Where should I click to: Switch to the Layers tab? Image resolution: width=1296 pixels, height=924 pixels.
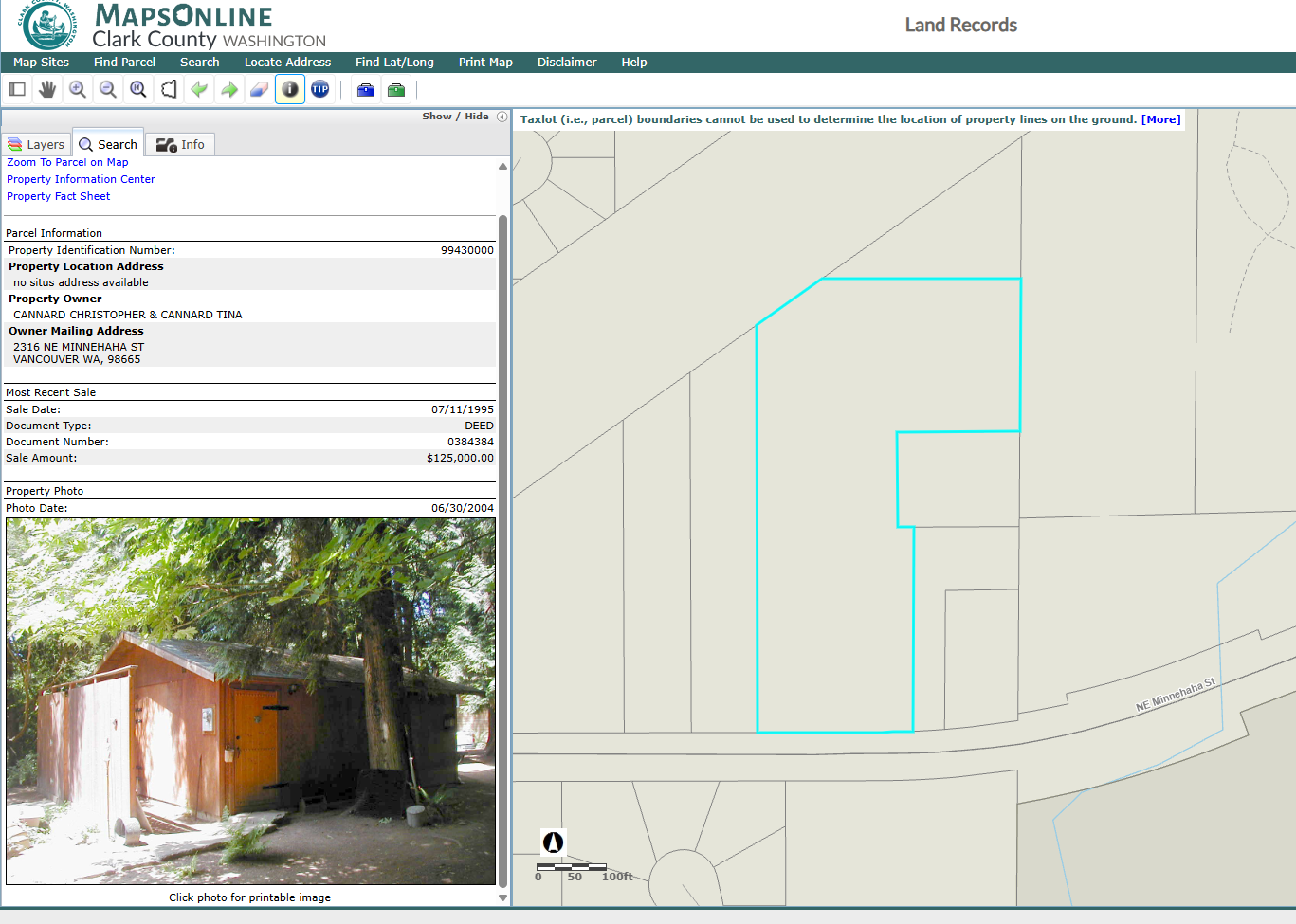click(37, 144)
